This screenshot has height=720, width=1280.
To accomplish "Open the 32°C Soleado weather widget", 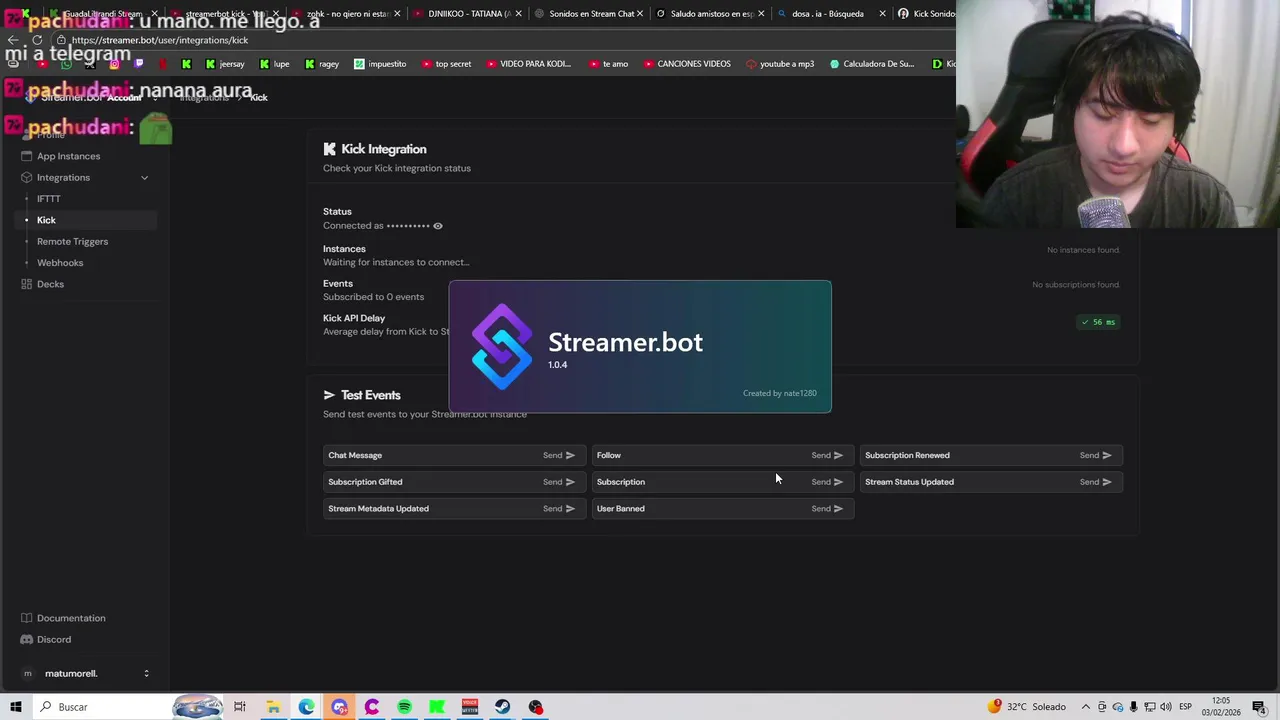I will [x=1027, y=707].
